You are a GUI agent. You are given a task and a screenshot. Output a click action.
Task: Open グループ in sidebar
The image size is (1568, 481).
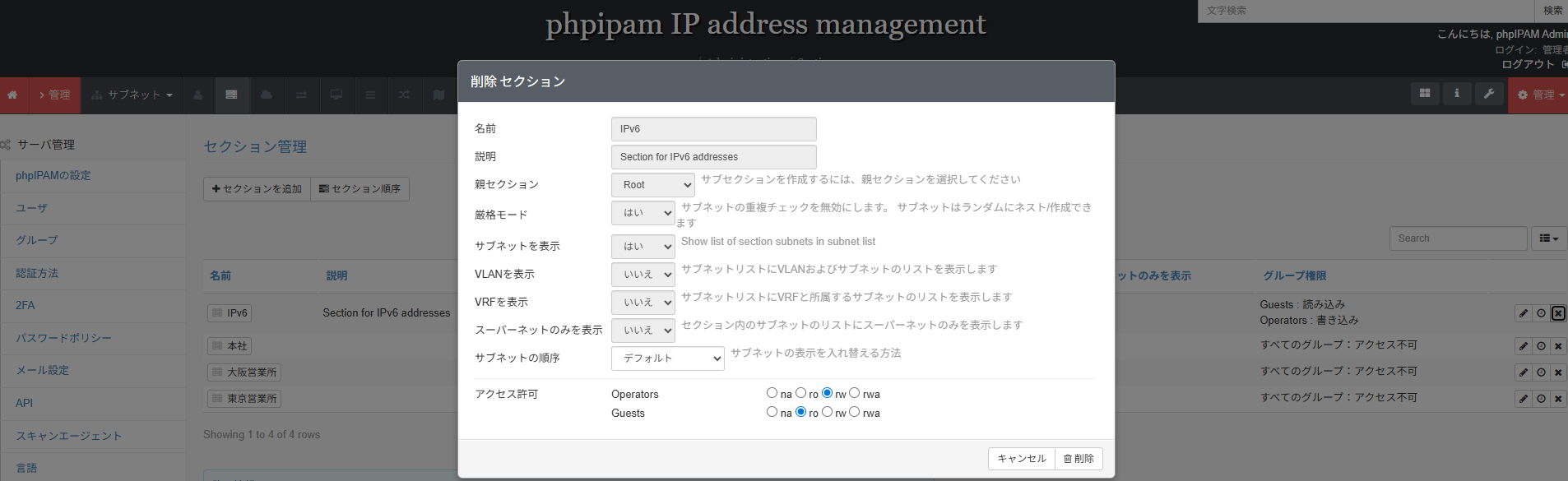click(x=37, y=240)
